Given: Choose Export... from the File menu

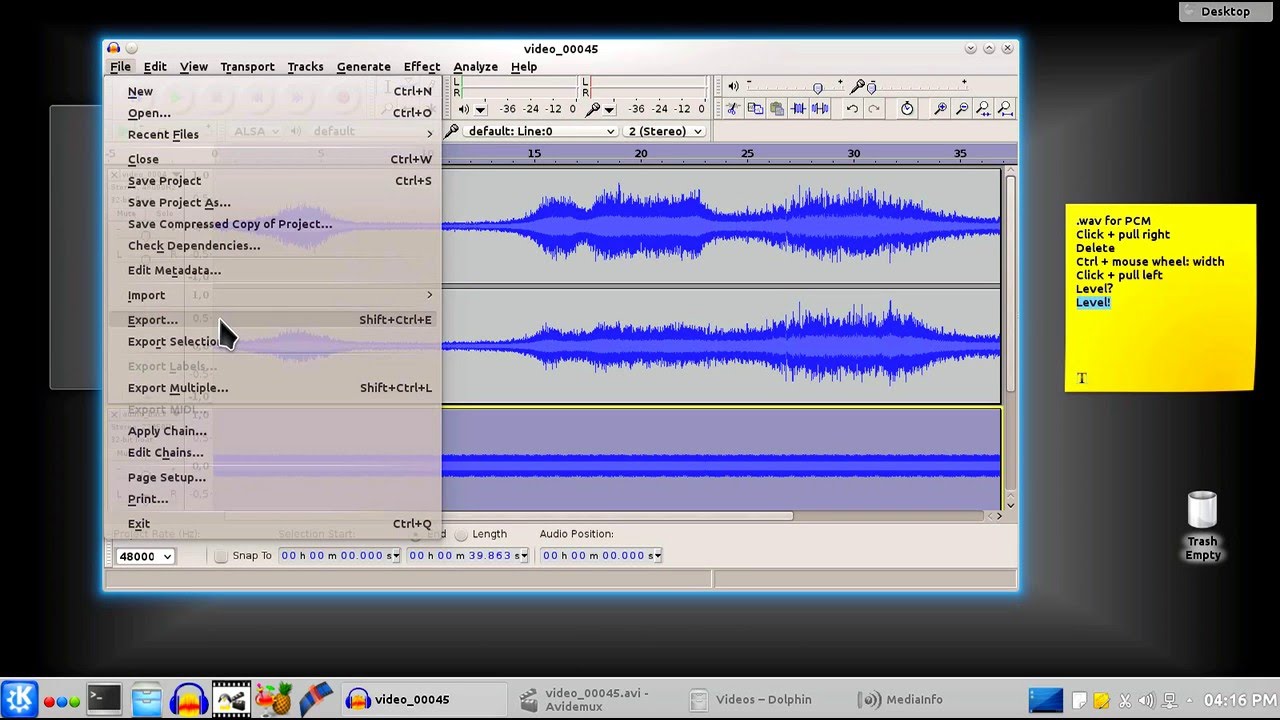Looking at the screenshot, I should pyautogui.click(x=273, y=320).
